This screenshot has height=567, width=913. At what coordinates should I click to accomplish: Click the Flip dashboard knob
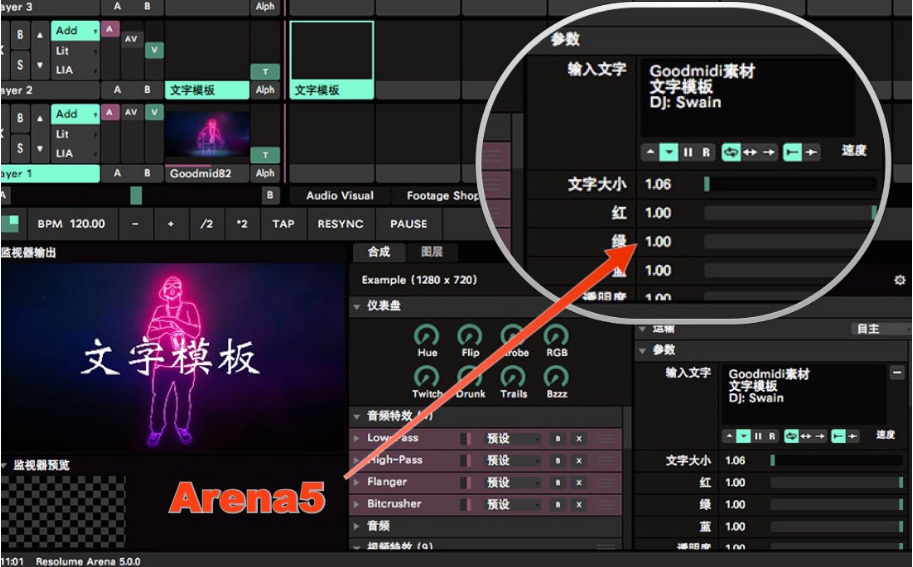click(x=470, y=336)
